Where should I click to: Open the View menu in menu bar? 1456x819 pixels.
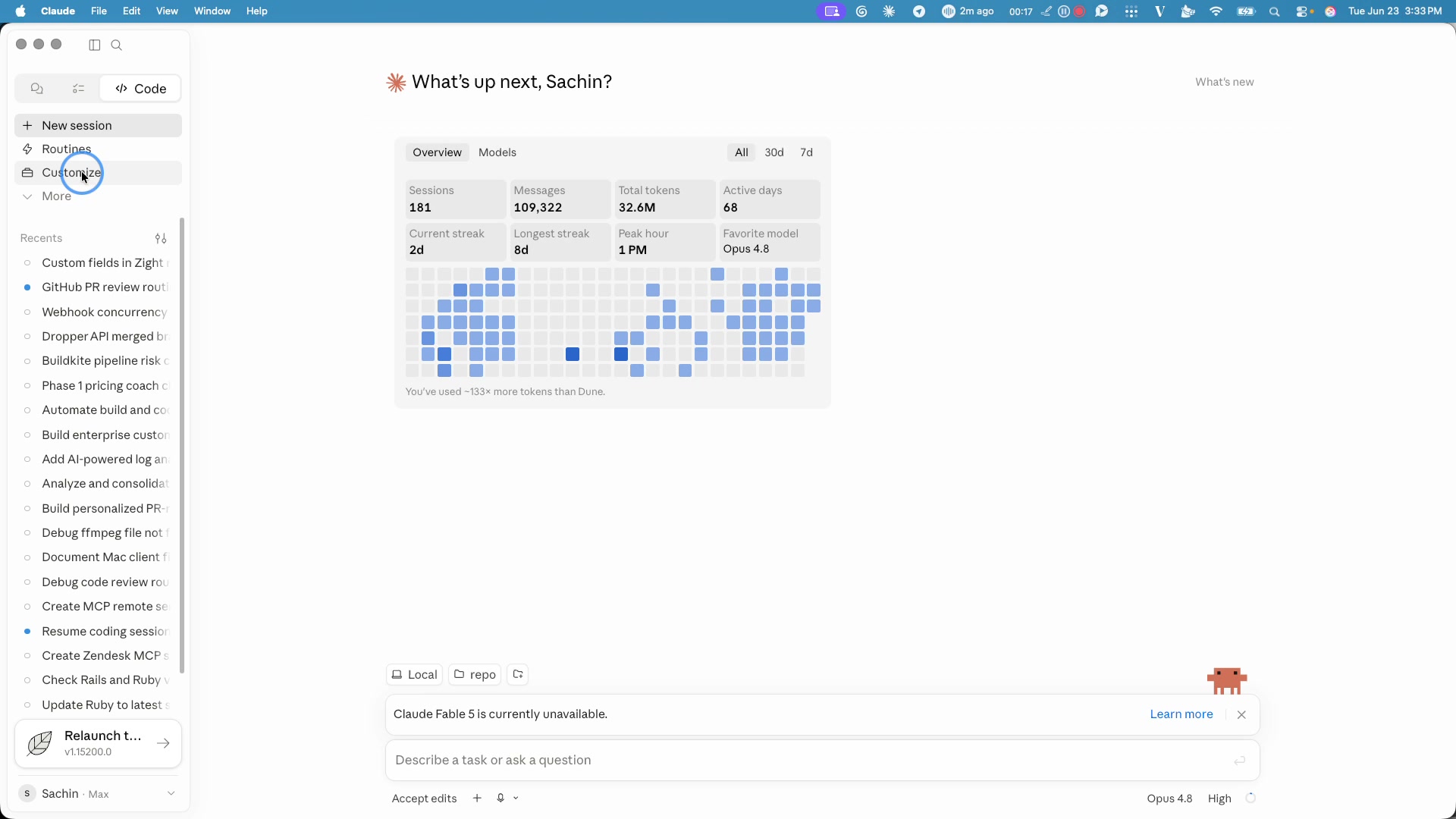click(167, 11)
